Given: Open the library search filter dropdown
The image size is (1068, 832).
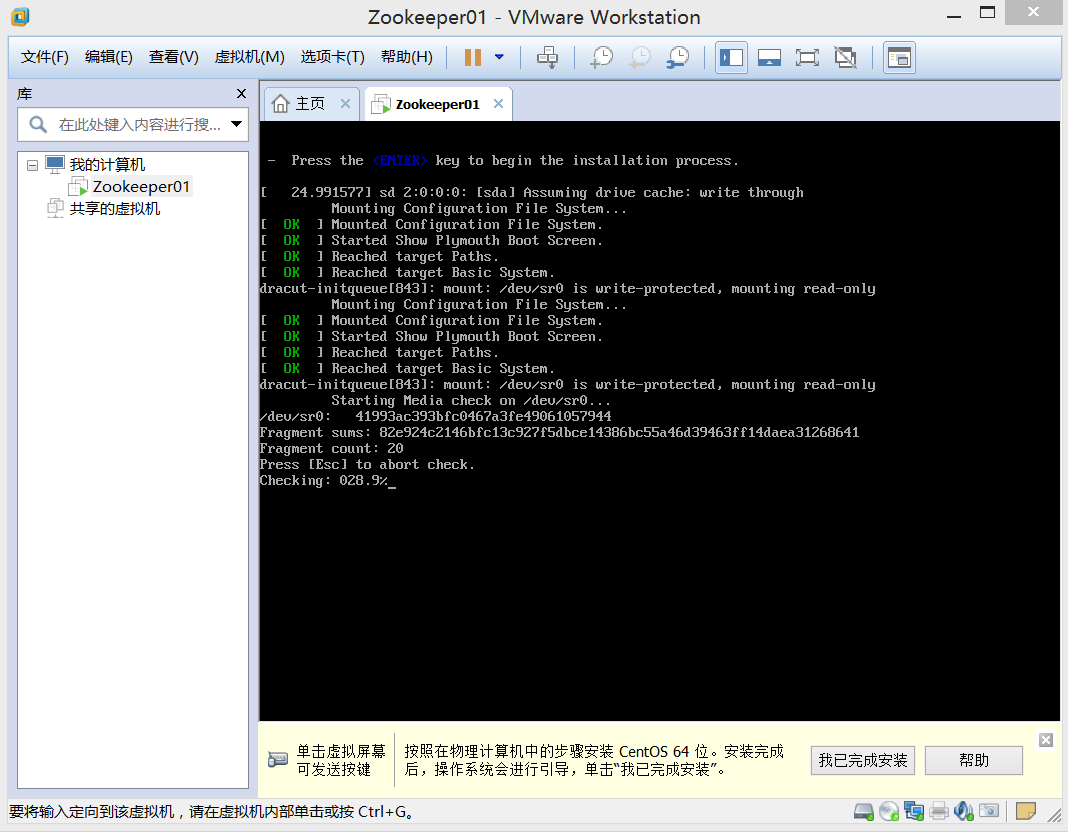Looking at the screenshot, I should point(236,125).
